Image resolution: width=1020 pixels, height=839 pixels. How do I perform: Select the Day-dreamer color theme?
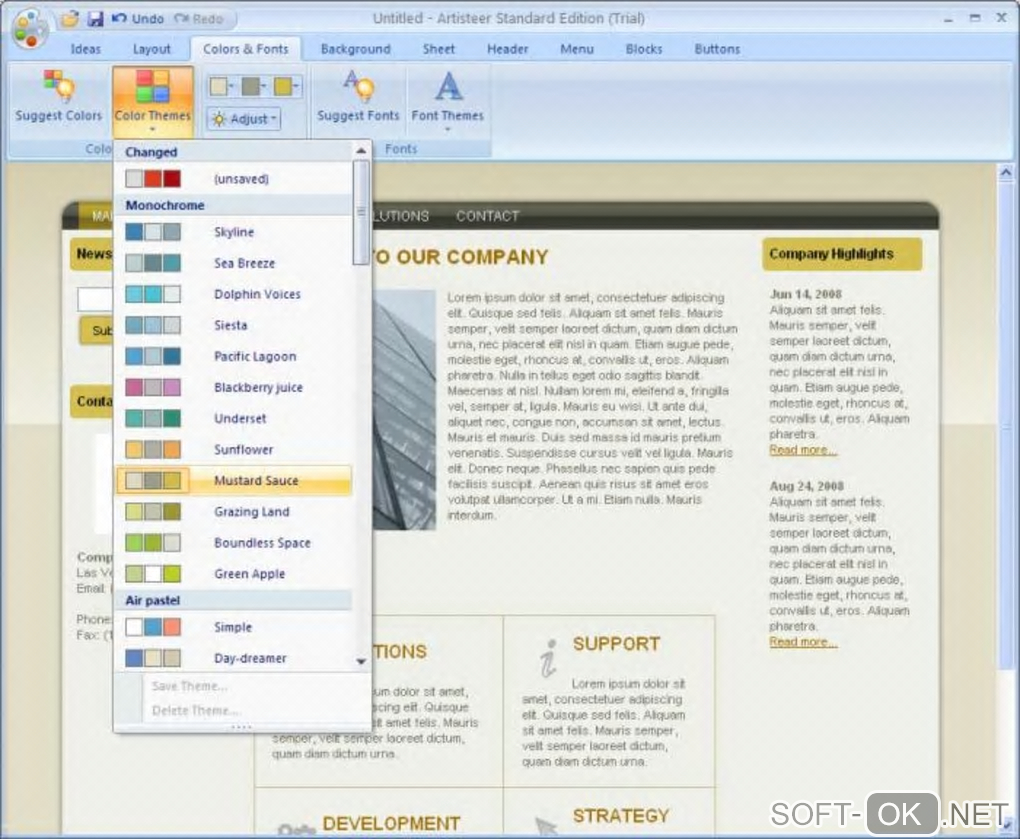(234, 658)
